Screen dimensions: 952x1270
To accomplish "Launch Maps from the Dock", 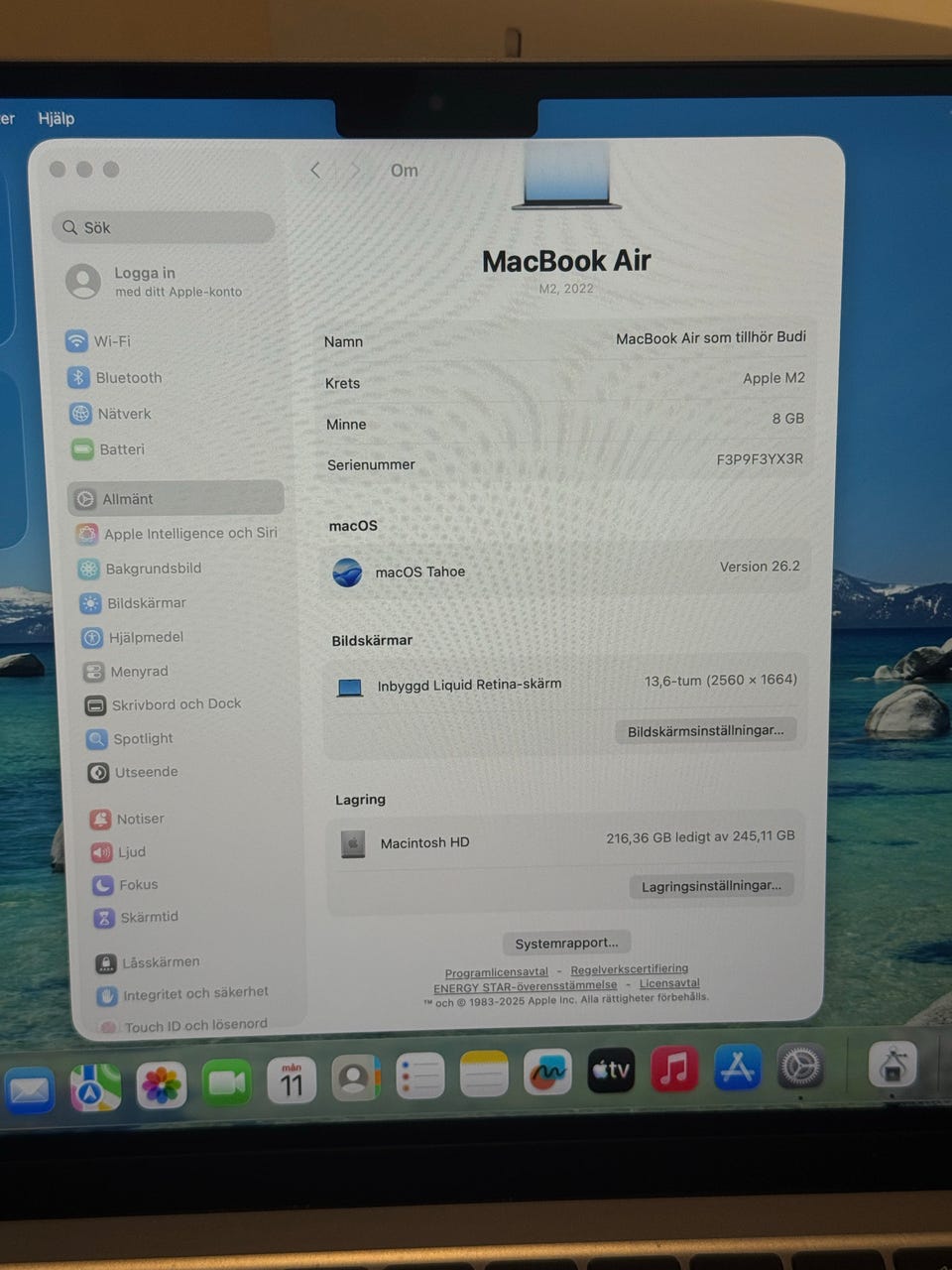I will 96,1087.
